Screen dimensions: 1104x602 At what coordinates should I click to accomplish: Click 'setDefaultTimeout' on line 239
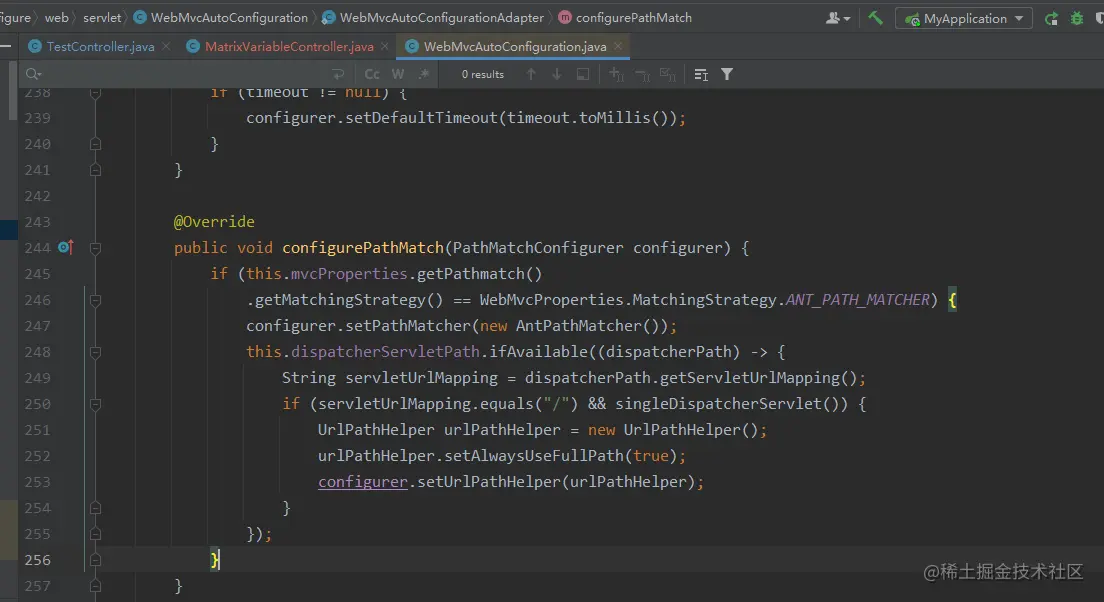tap(421, 118)
